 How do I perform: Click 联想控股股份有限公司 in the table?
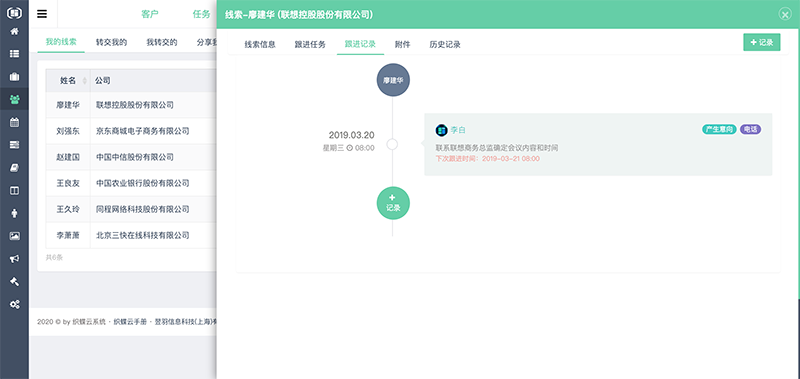pos(135,105)
